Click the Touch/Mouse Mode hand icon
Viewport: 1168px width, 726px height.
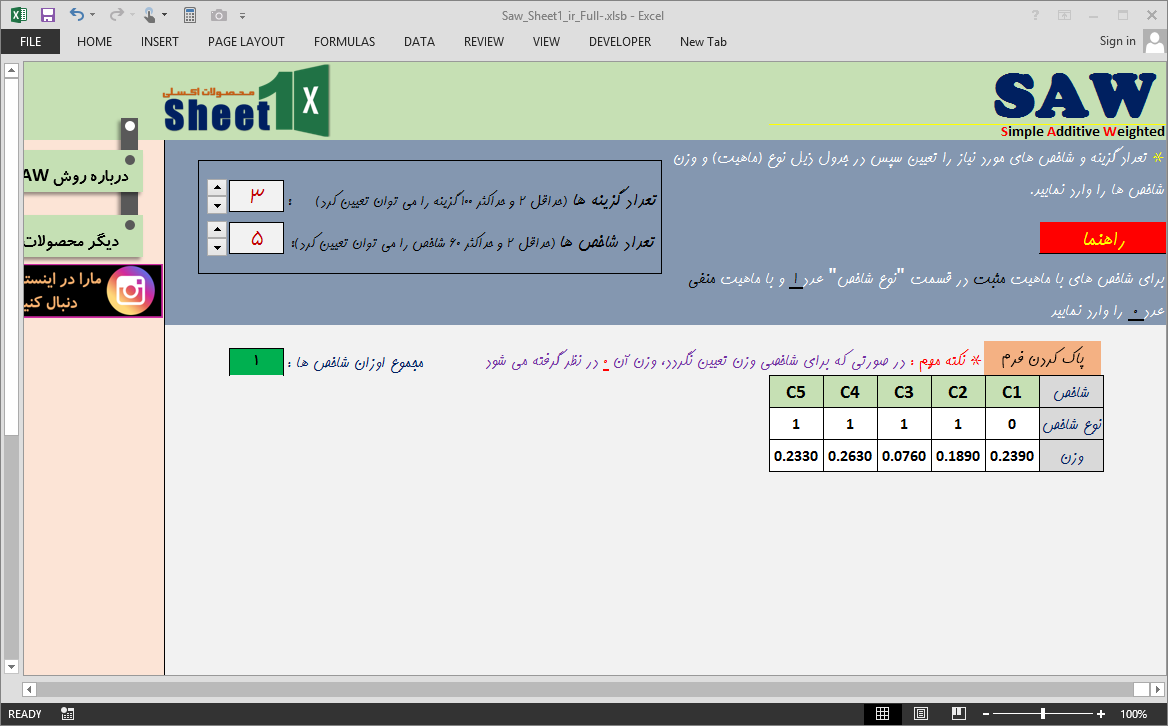point(149,15)
